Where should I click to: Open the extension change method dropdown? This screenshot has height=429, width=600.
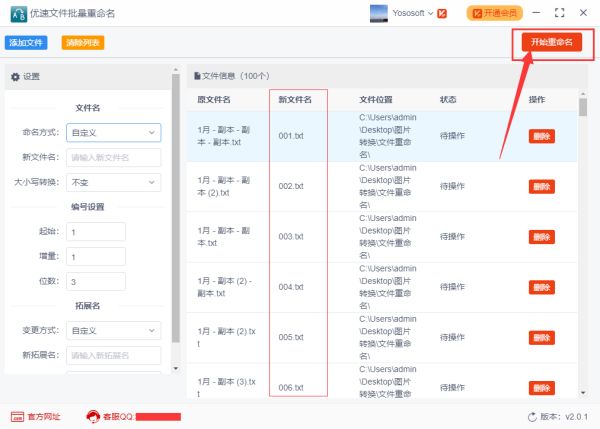click(x=113, y=330)
